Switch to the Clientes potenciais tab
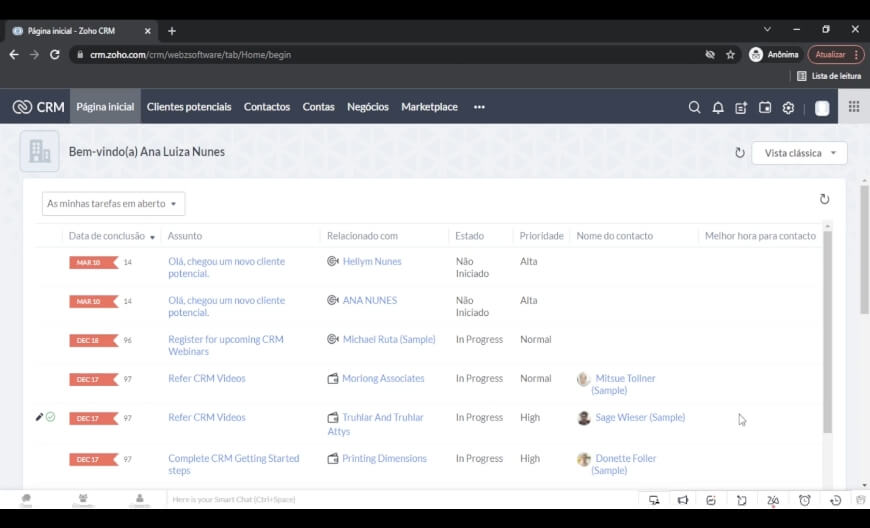Viewport: 870px width, 528px height. (x=188, y=107)
